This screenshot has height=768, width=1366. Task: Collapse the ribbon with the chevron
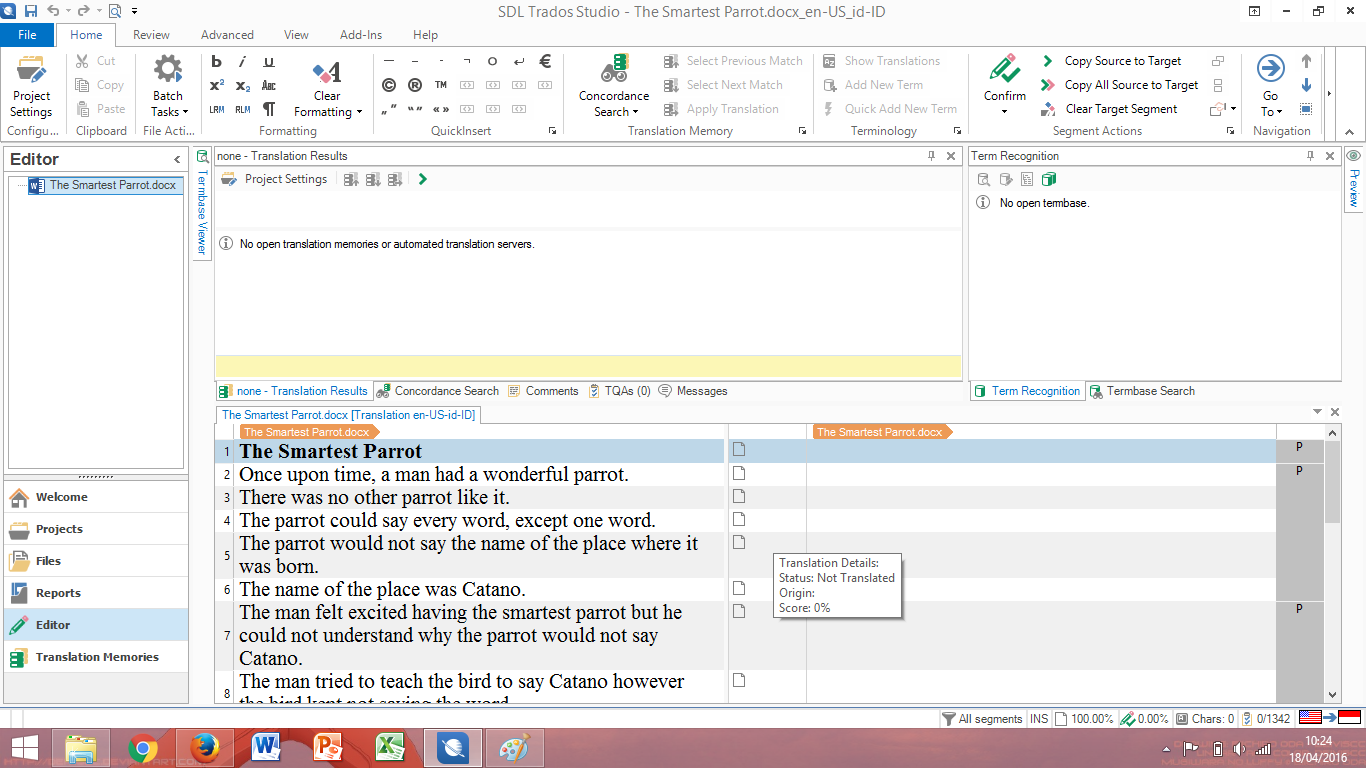tap(1349, 131)
